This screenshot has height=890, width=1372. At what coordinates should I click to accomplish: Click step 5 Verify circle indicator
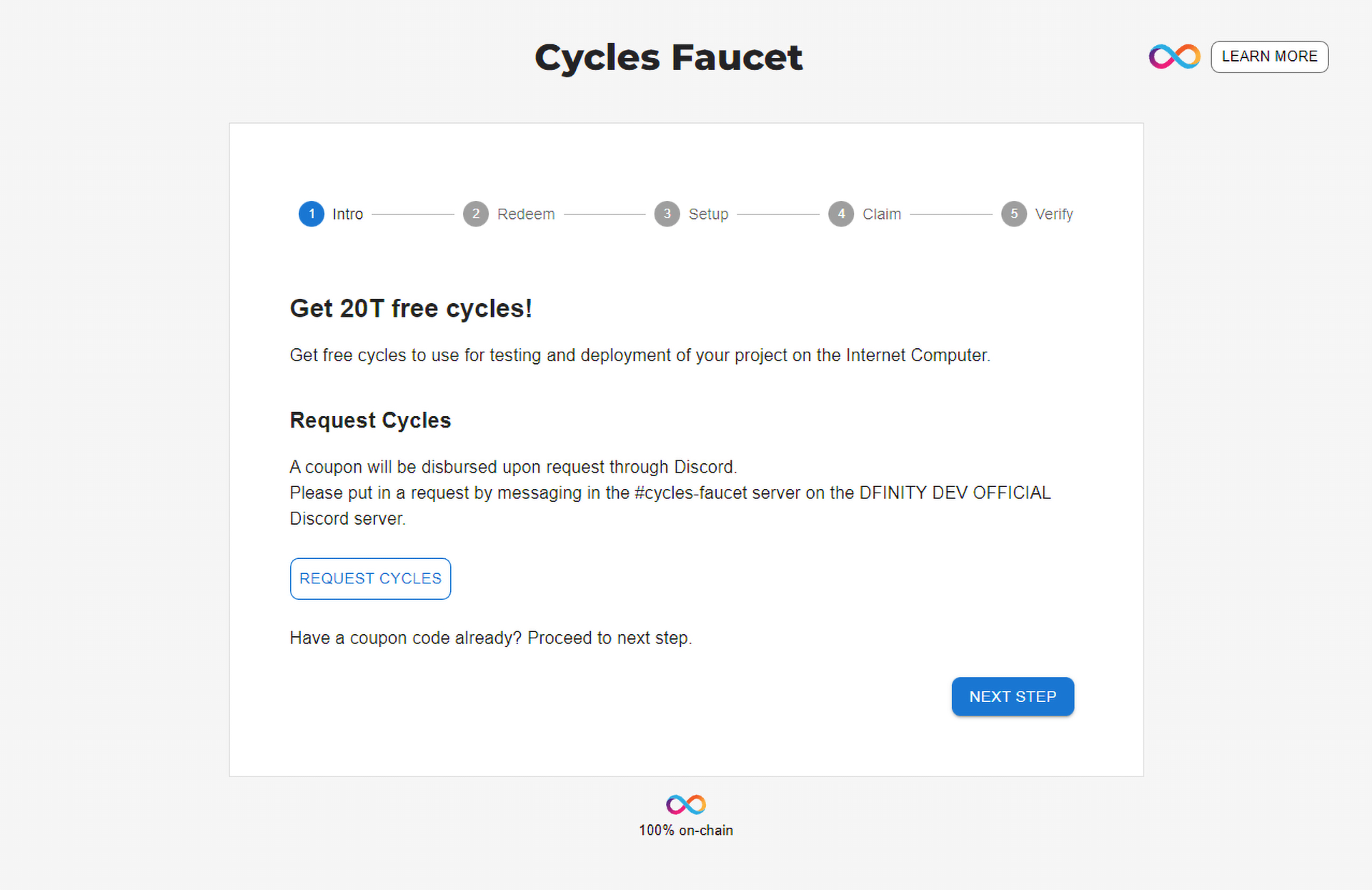click(1015, 213)
